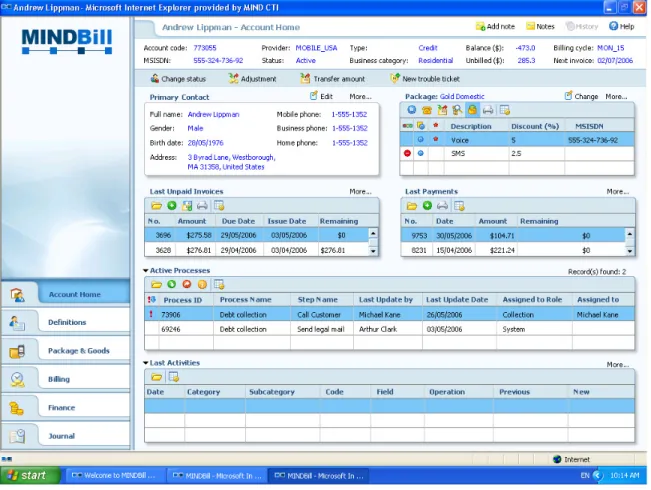Open folder icon in Last Activities toolbar

tap(156, 377)
